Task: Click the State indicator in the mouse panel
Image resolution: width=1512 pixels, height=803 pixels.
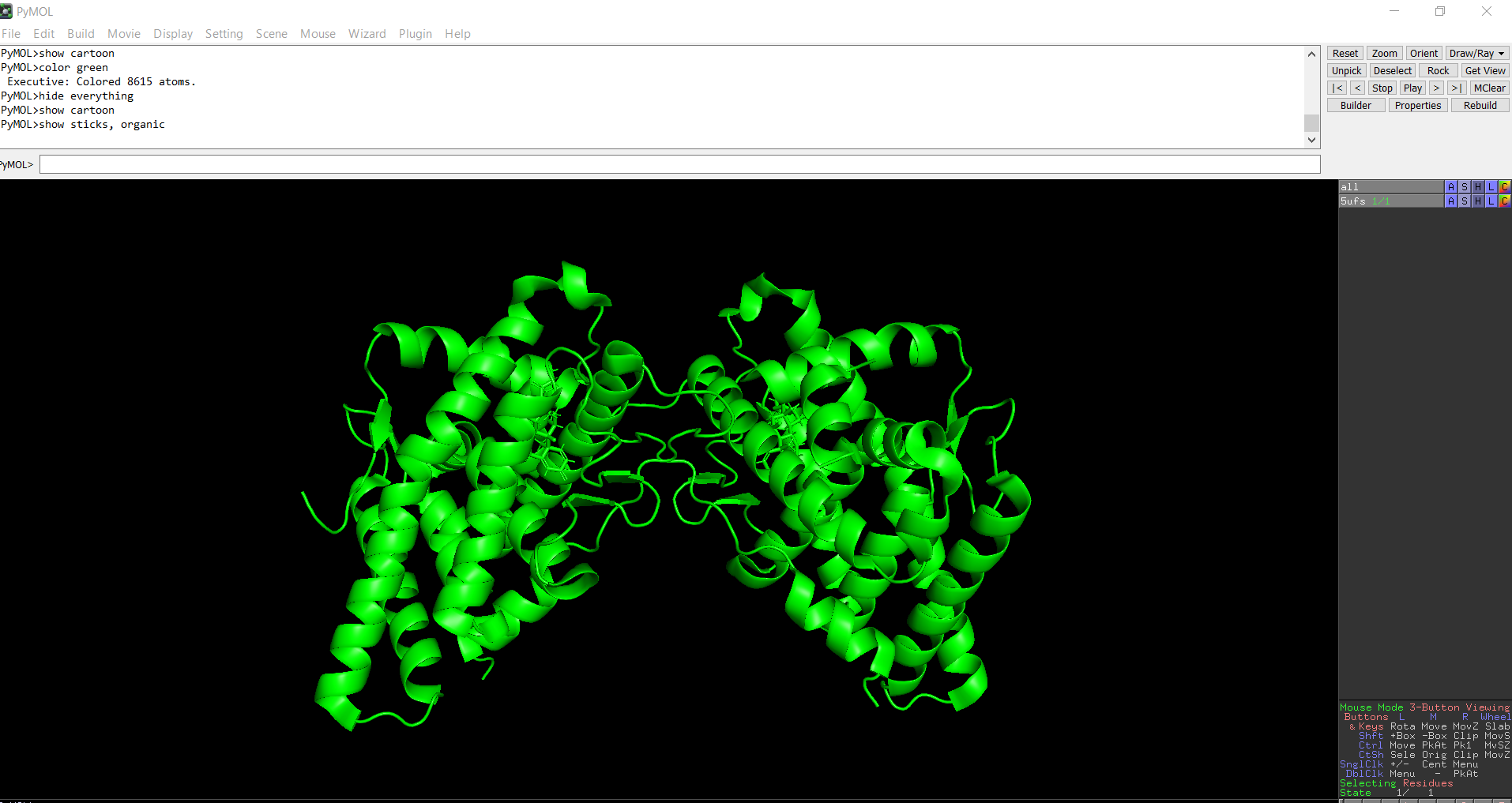Action: tap(1387, 793)
